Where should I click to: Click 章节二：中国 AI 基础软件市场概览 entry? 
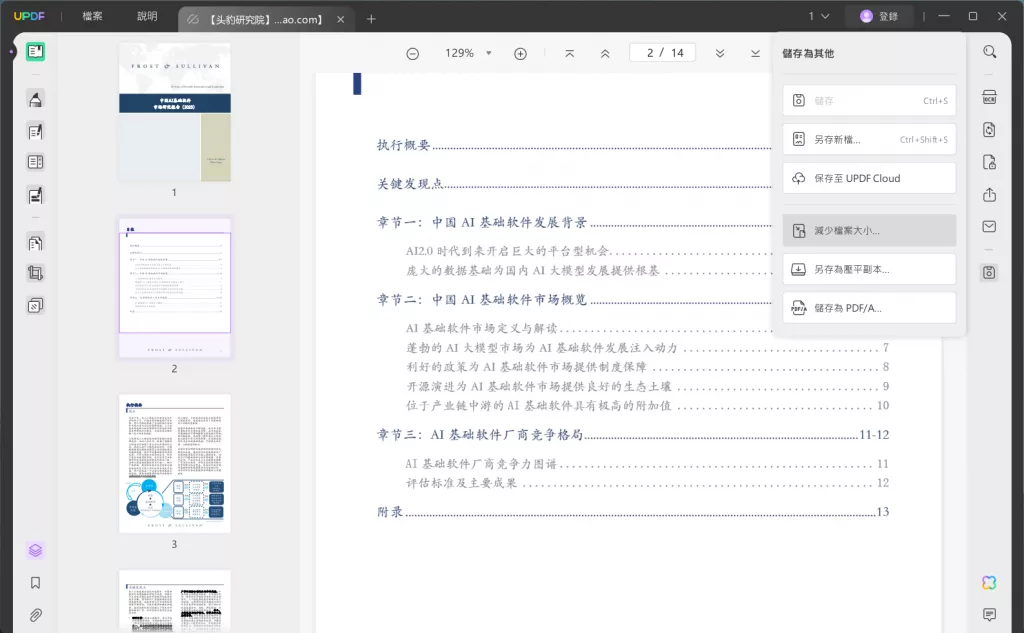point(481,300)
